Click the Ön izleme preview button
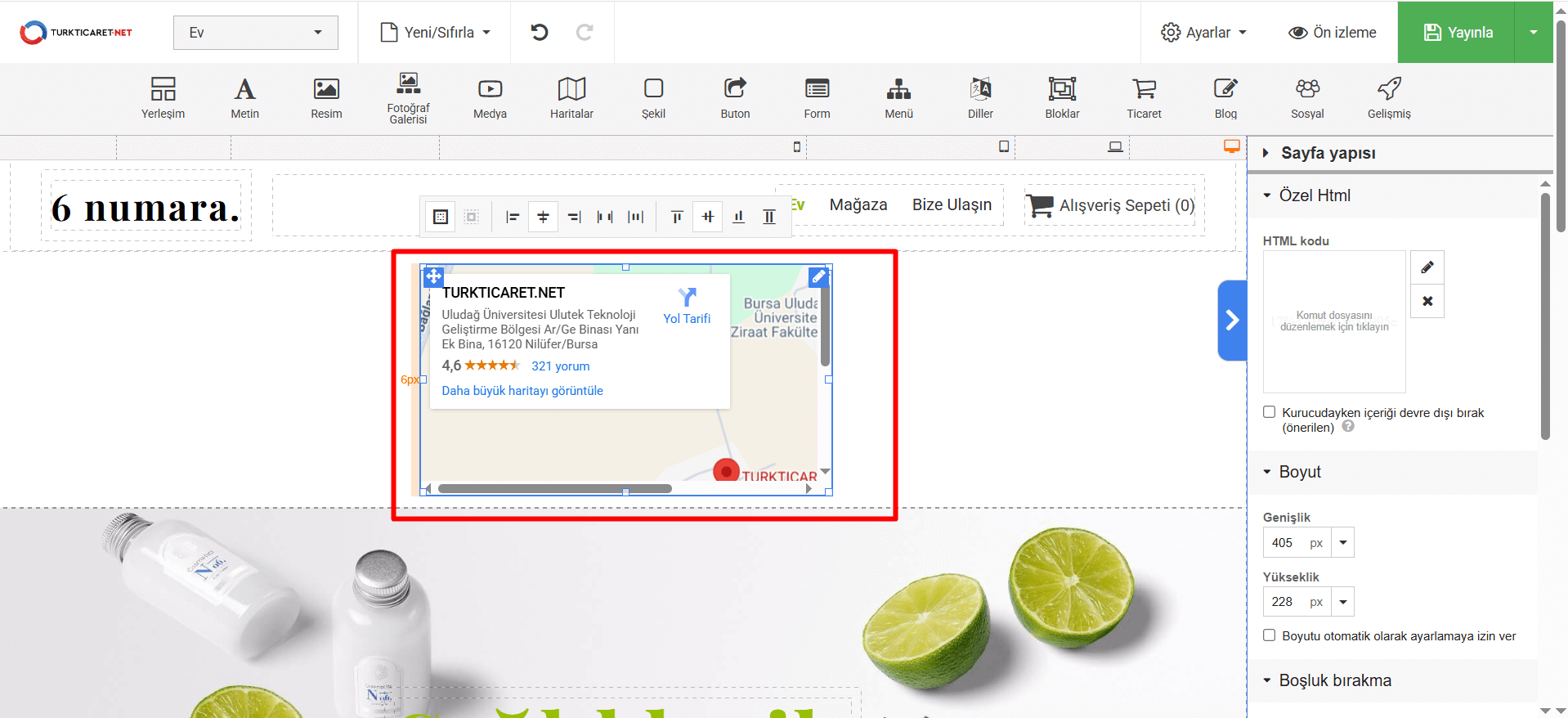The height and width of the screenshot is (718, 1568). (1333, 32)
